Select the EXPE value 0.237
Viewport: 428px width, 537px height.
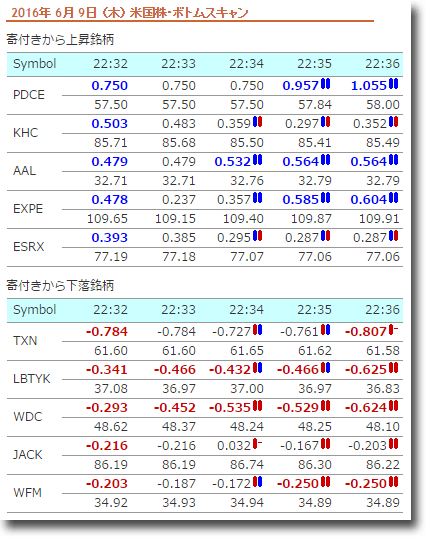pos(179,200)
